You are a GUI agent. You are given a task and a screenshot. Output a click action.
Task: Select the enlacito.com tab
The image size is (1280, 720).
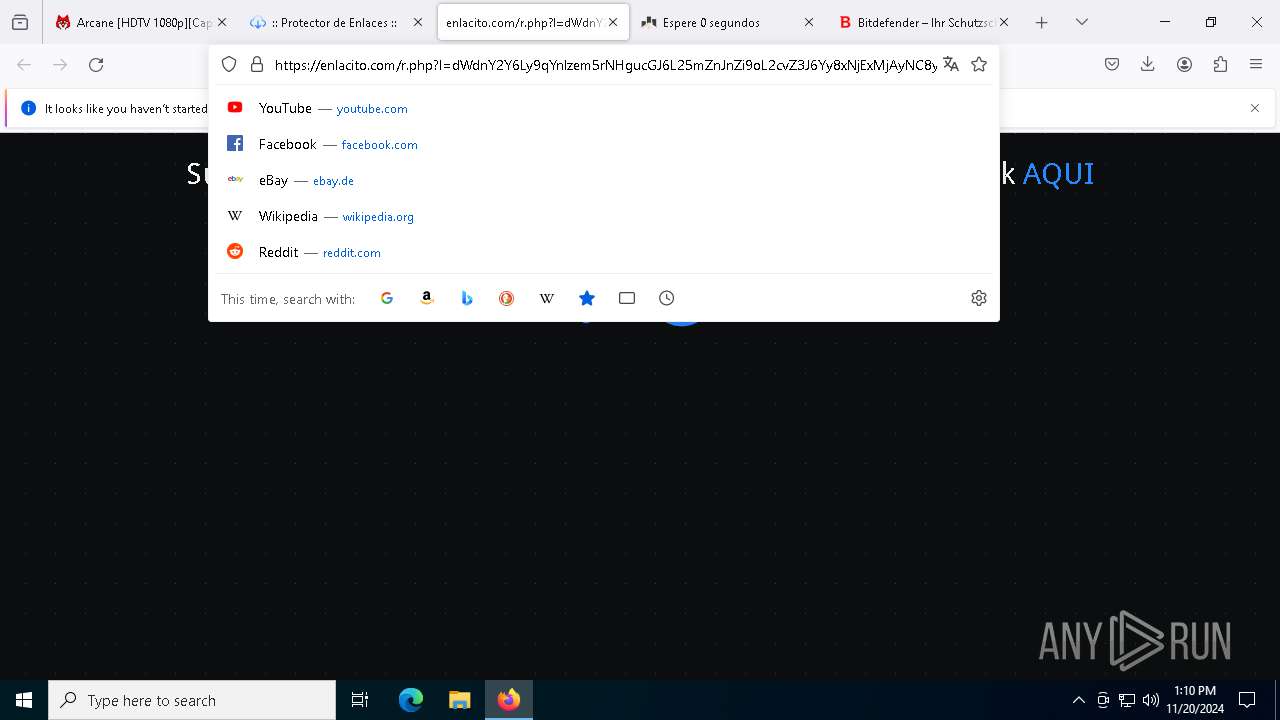(533, 22)
